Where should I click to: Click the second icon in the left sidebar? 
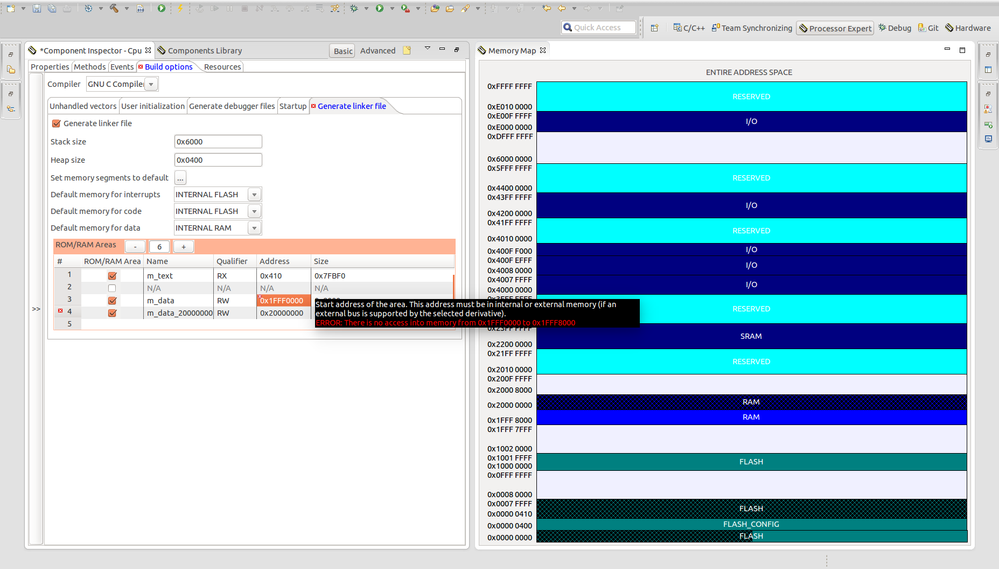pos(11,69)
